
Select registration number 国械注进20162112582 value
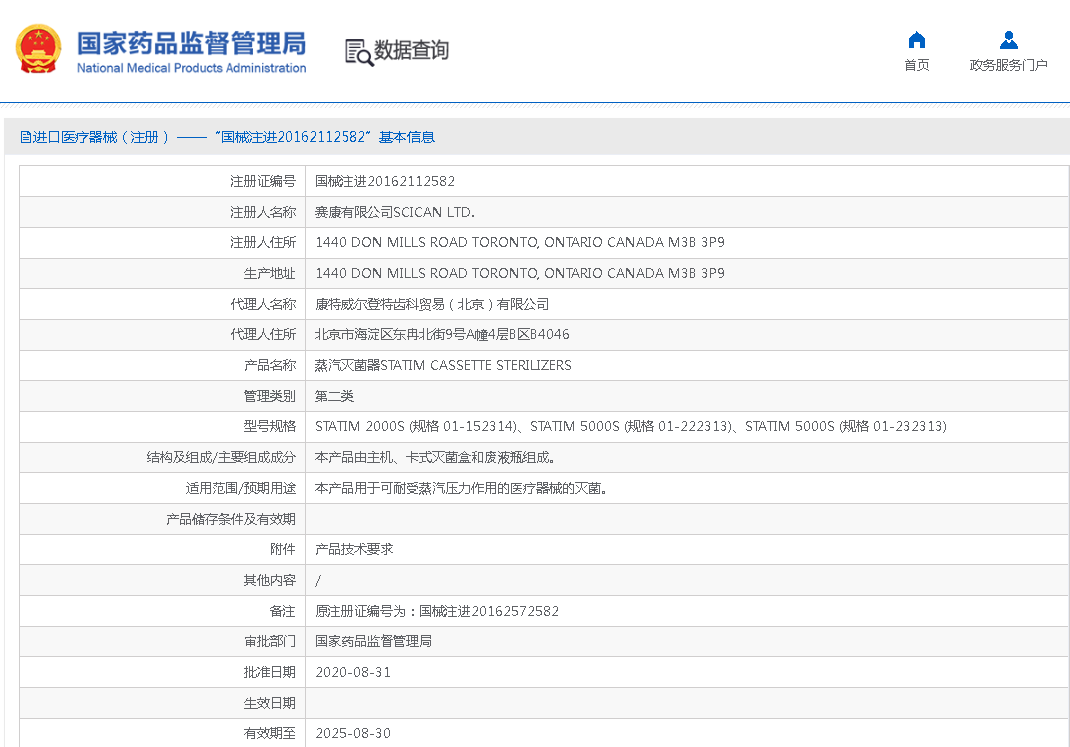click(385, 181)
